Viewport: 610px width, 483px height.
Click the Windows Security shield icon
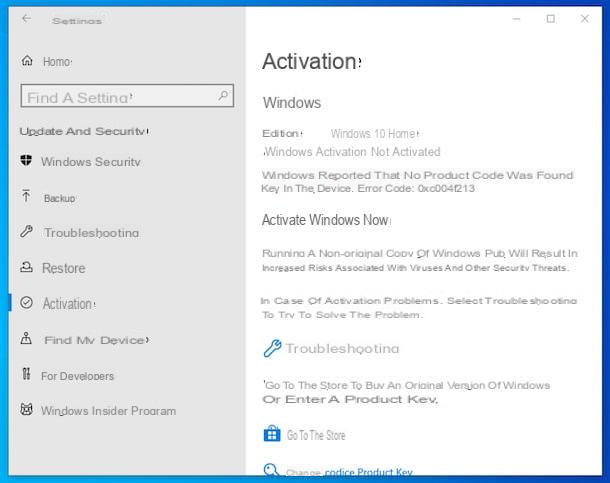click(26, 160)
